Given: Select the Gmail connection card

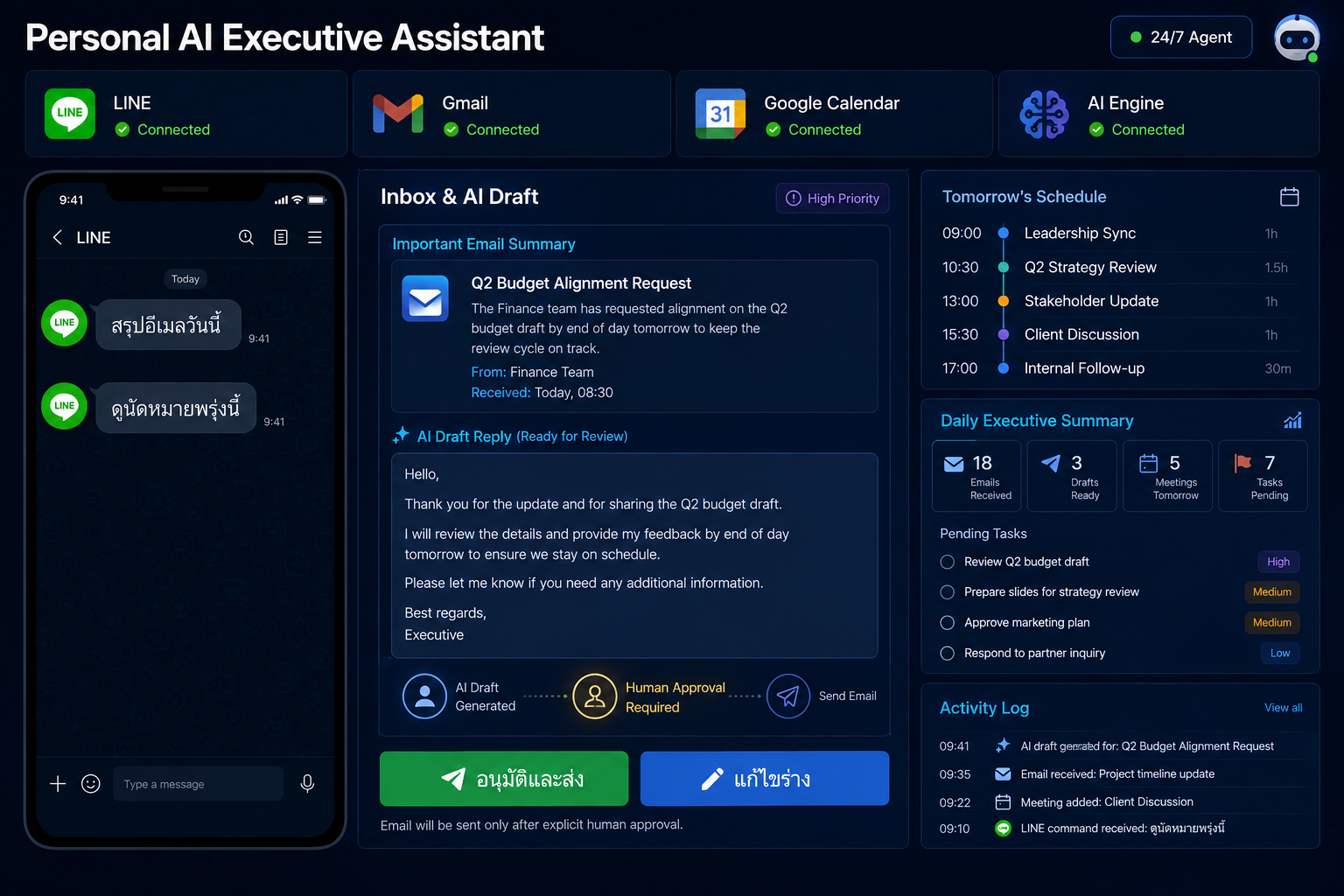Looking at the screenshot, I should pyautogui.click(x=512, y=114).
